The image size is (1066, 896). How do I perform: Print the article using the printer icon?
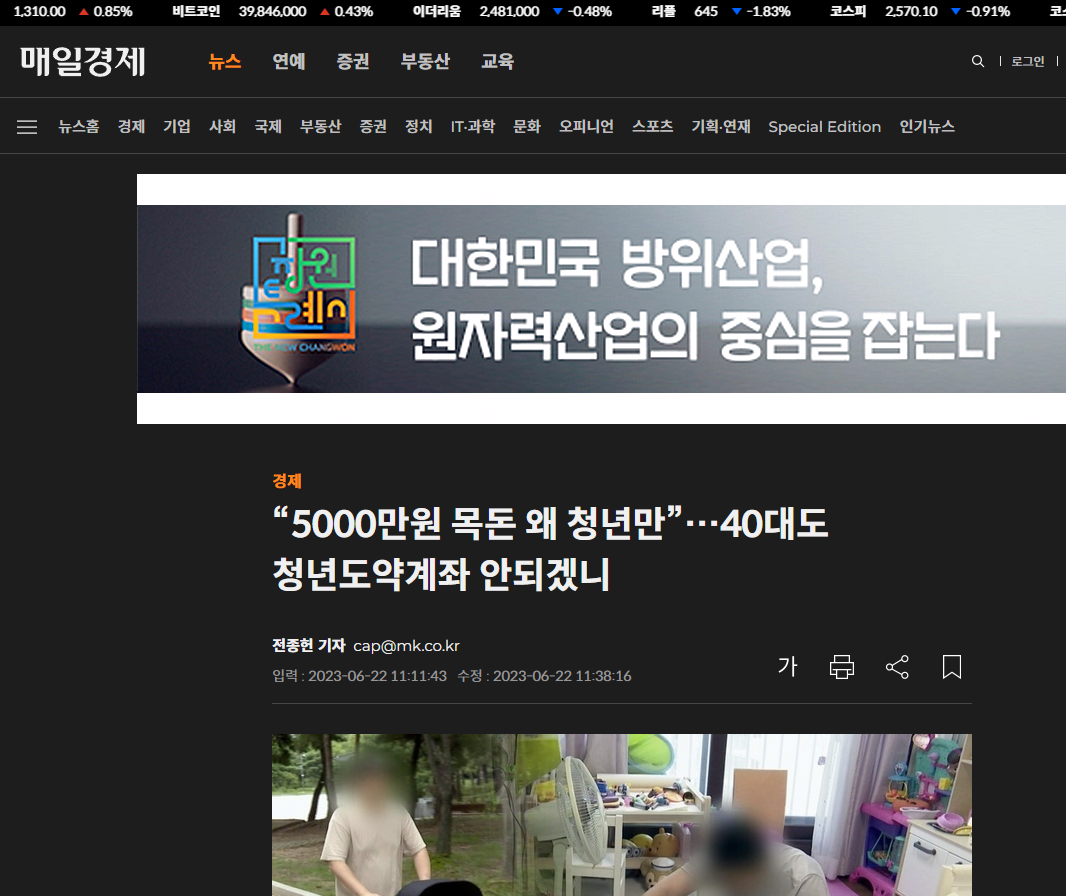841,666
